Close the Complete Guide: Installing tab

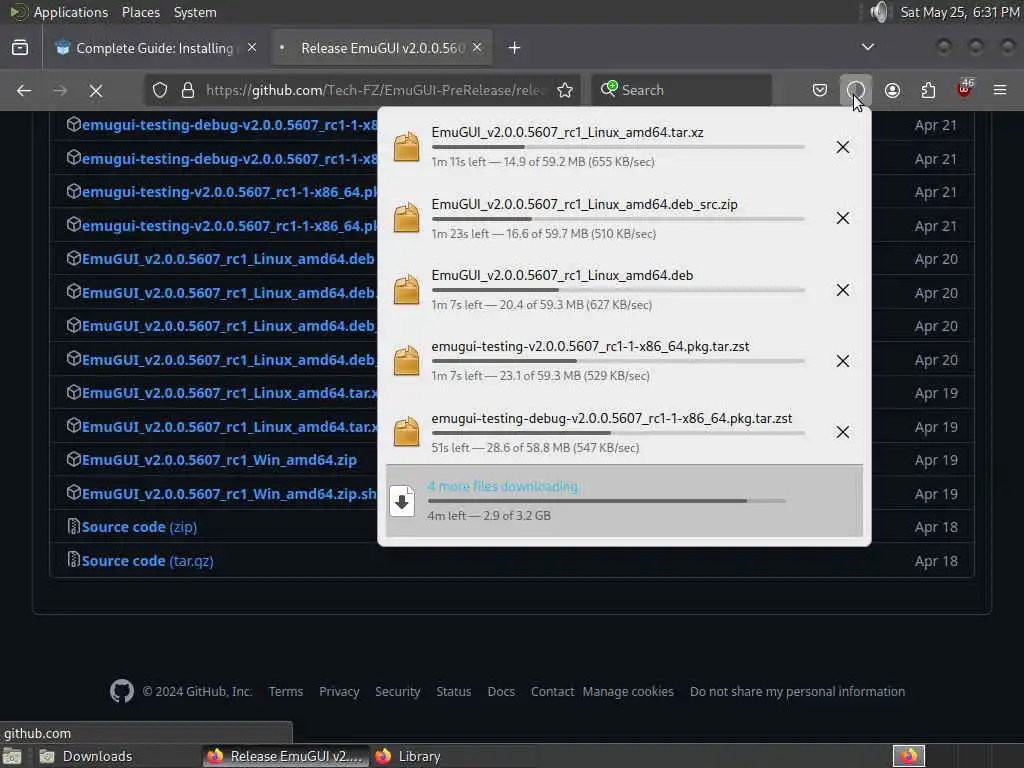(x=252, y=48)
